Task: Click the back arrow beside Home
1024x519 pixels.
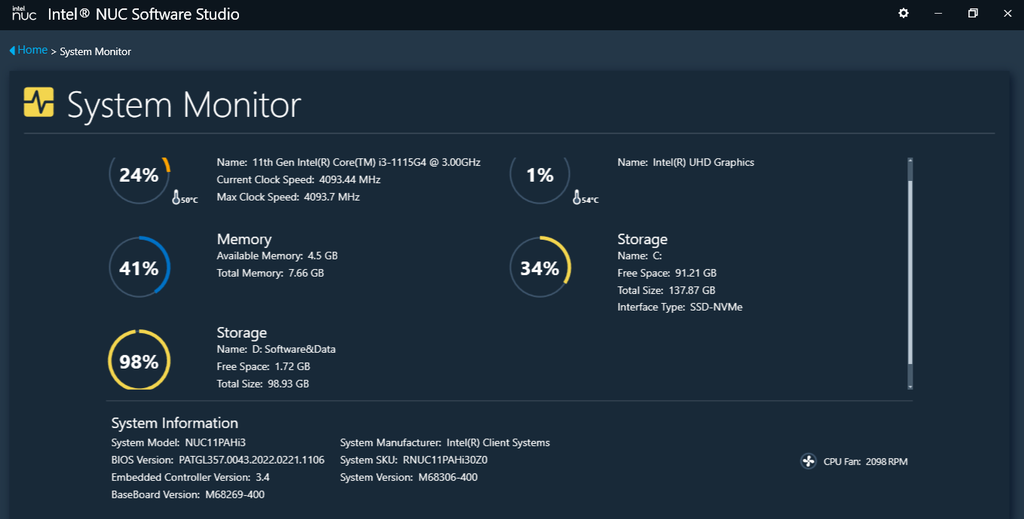Action: 12,50
